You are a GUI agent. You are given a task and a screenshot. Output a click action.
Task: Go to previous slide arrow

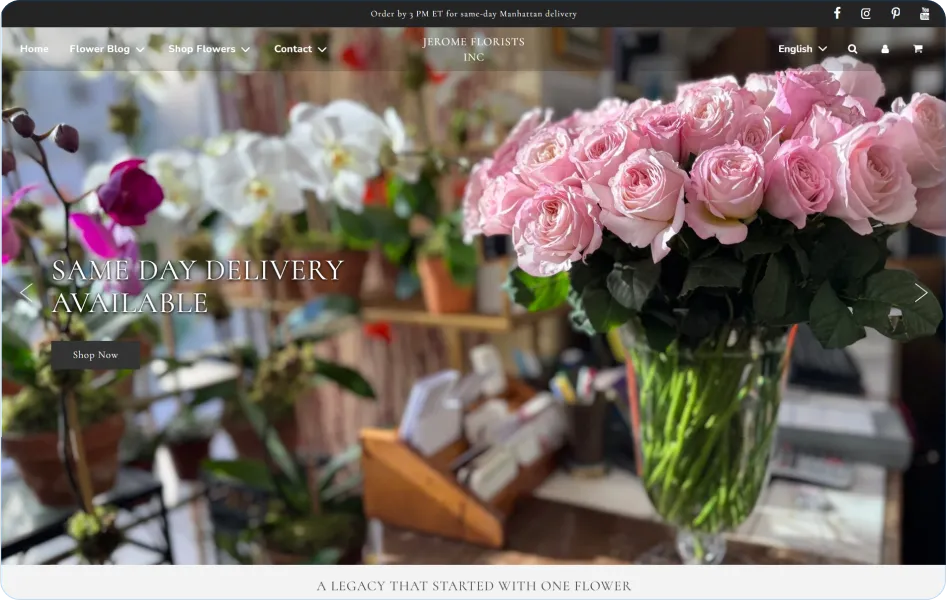26,293
